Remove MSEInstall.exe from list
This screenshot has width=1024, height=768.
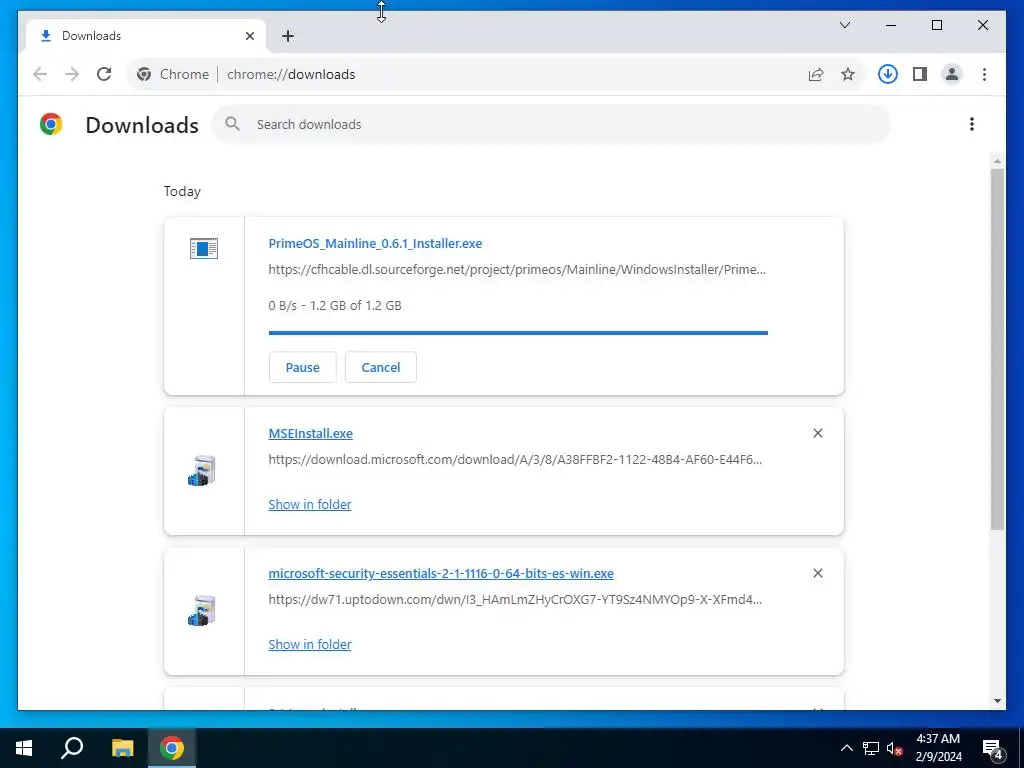point(818,434)
